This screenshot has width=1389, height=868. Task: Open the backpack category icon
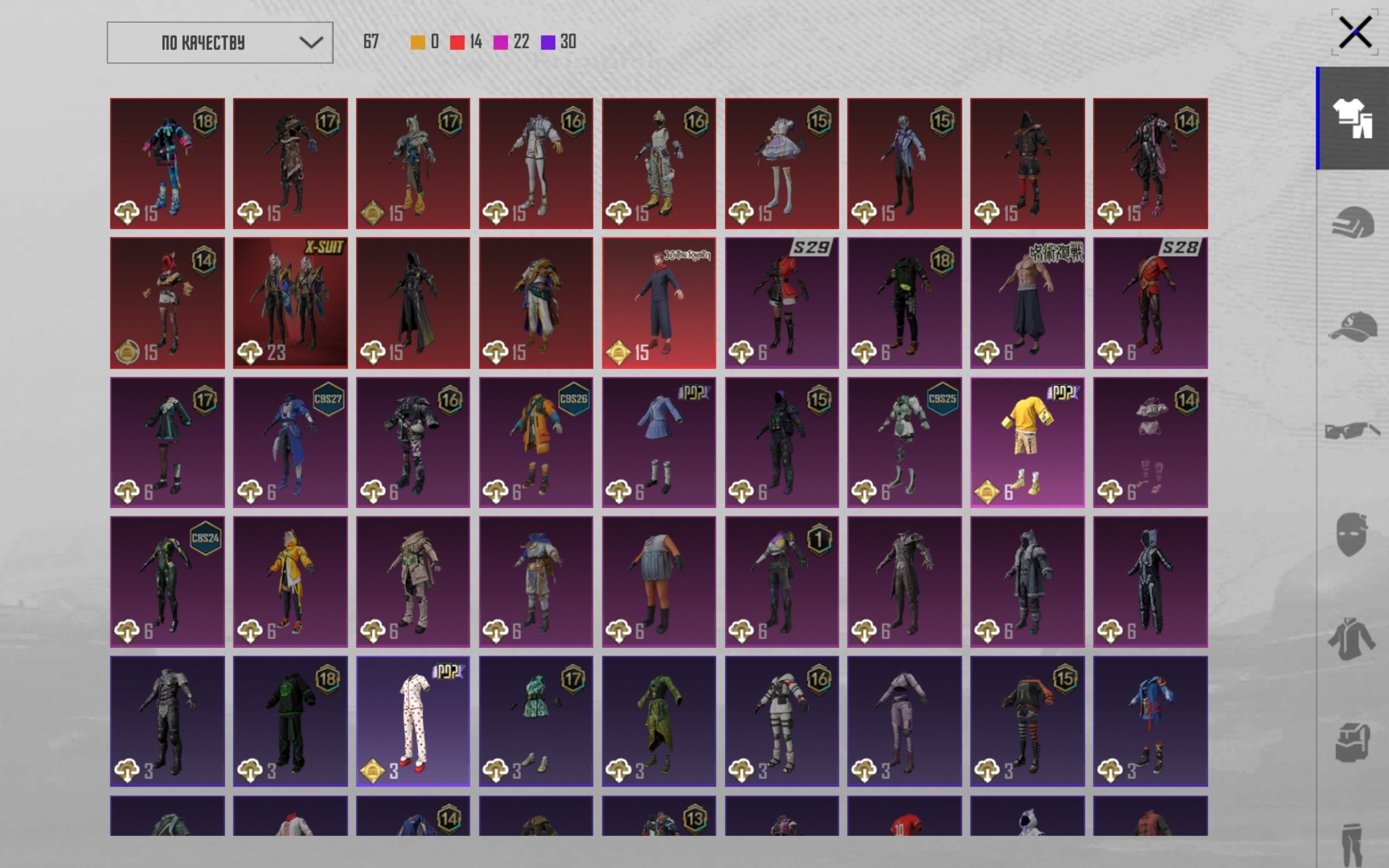(1353, 742)
